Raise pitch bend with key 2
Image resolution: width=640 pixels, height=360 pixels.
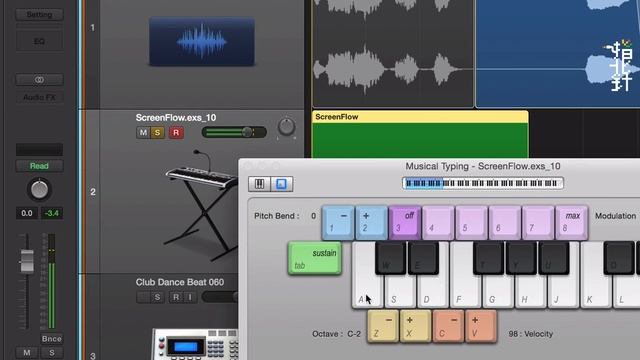[371, 223]
